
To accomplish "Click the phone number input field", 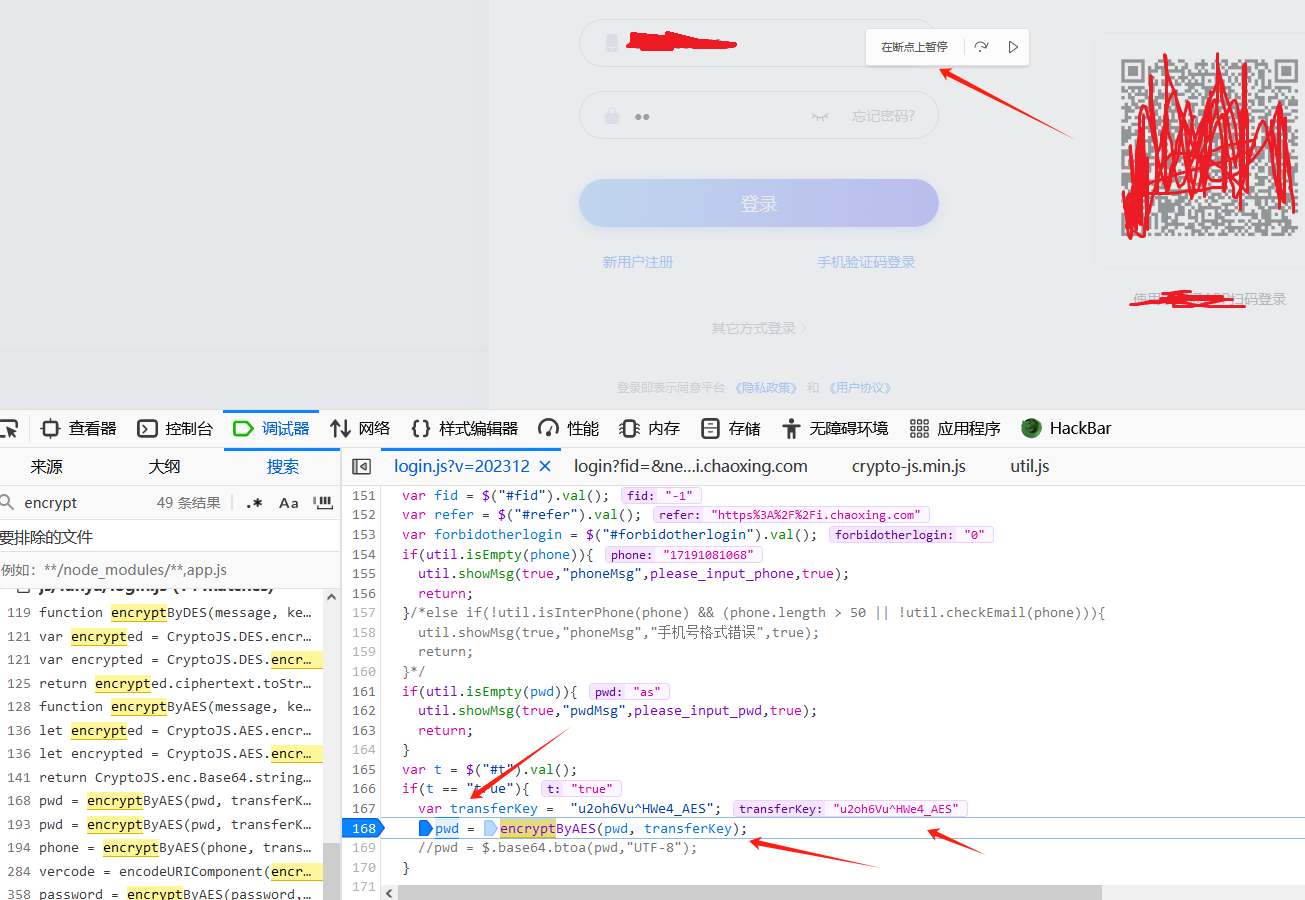I will click(x=759, y=43).
